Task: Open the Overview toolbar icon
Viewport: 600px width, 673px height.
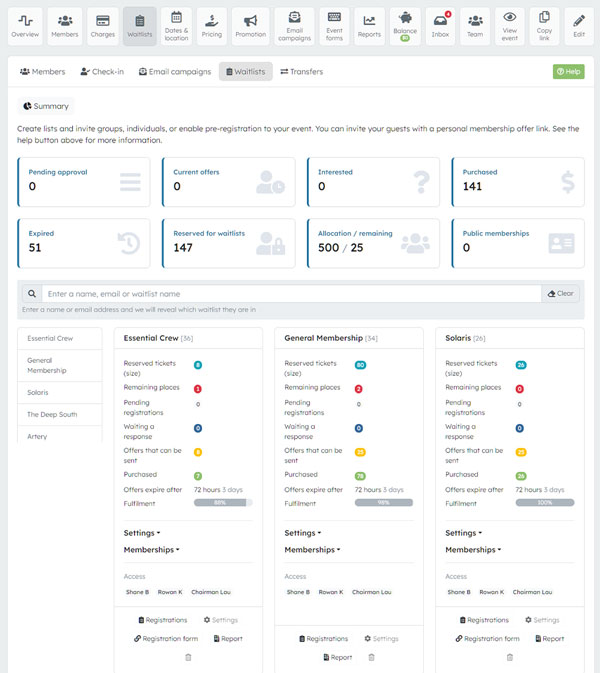Action: (25, 26)
